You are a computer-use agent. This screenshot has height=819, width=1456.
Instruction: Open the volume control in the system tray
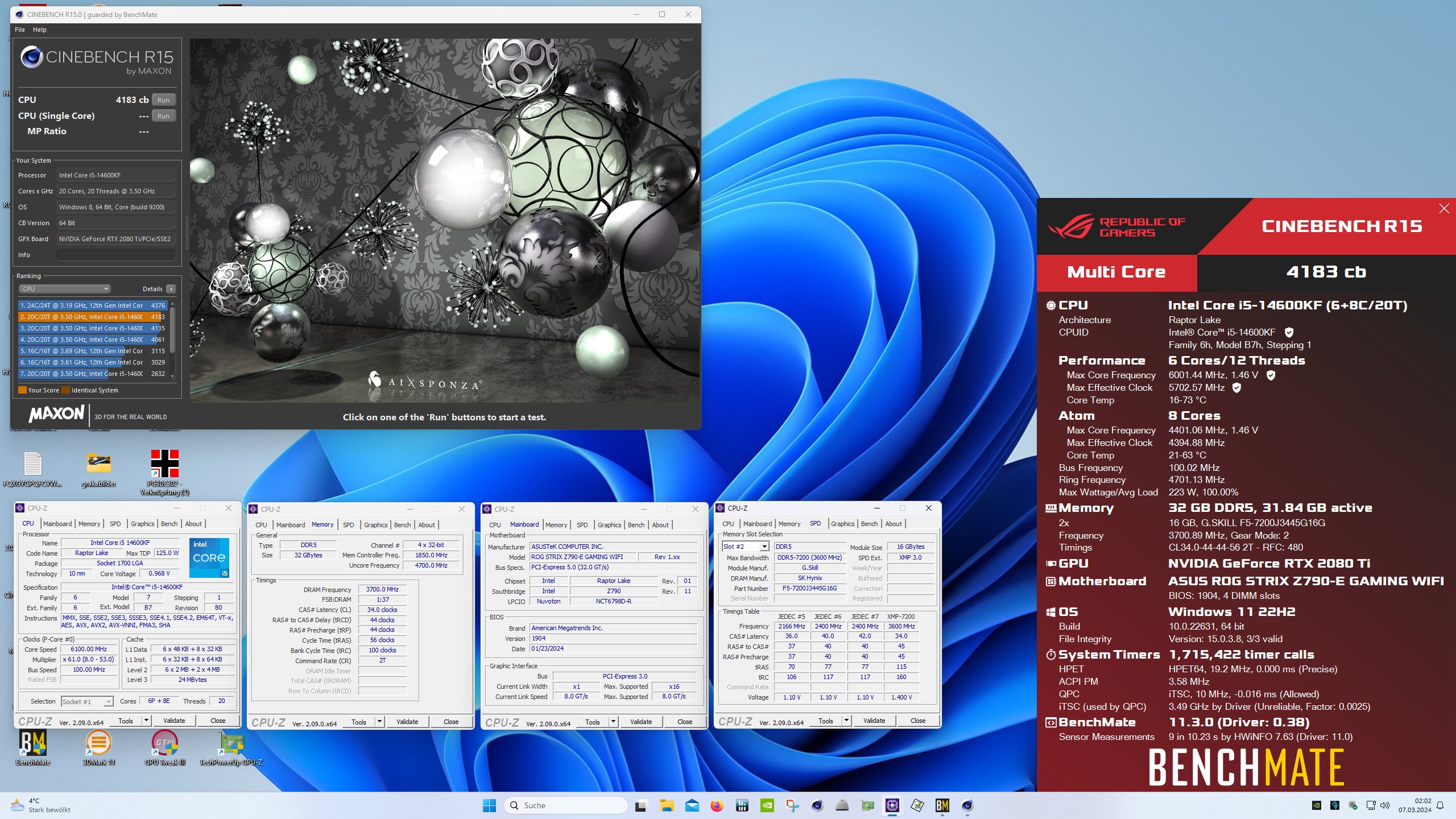pyautogui.click(x=1385, y=805)
